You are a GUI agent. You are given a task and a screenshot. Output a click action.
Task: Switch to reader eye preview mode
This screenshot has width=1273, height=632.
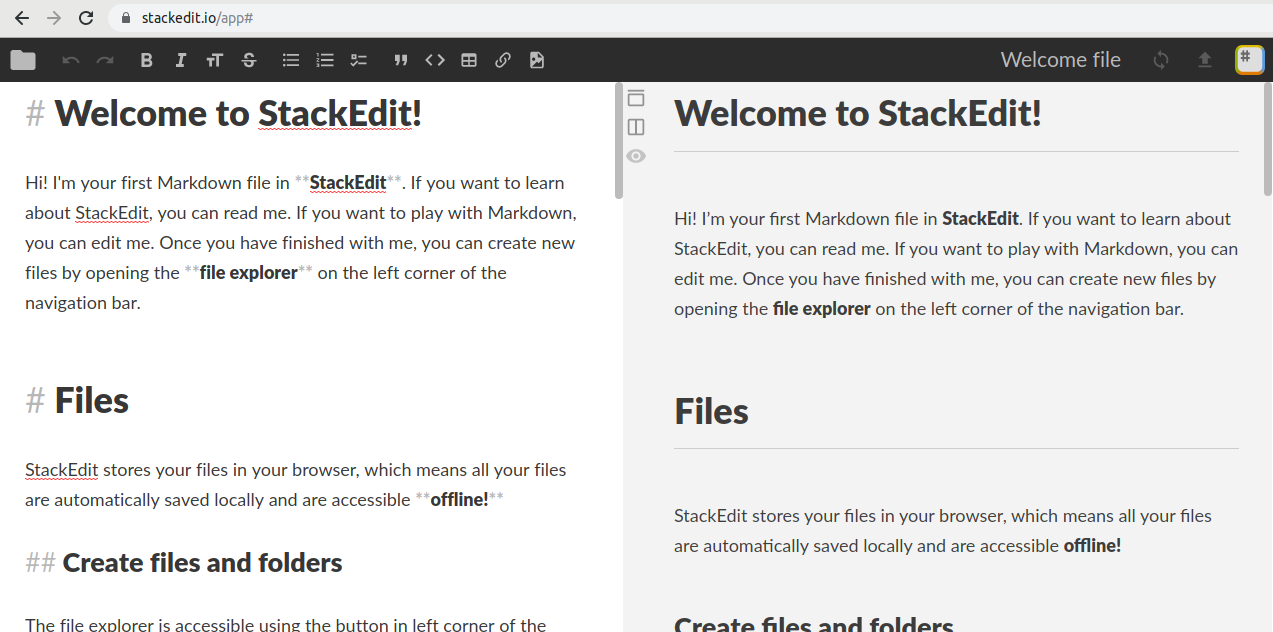tap(636, 156)
